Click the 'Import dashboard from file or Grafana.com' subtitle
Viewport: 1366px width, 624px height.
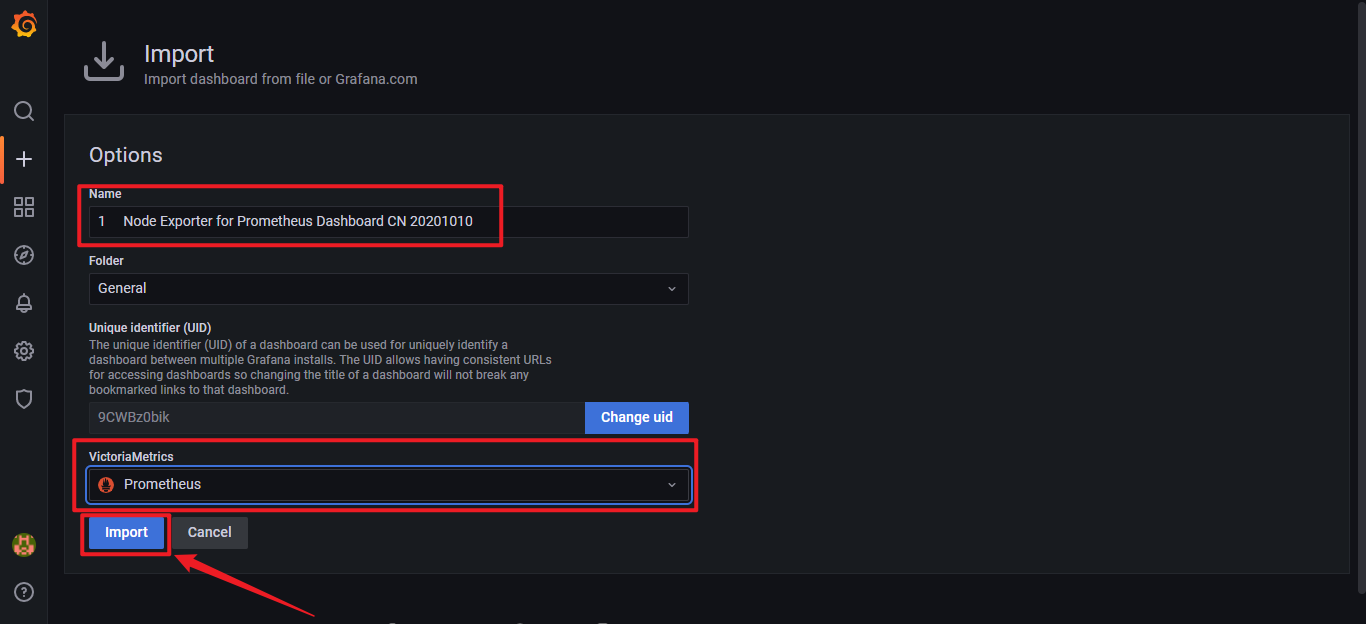pyautogui.click(x=281, y=78)
